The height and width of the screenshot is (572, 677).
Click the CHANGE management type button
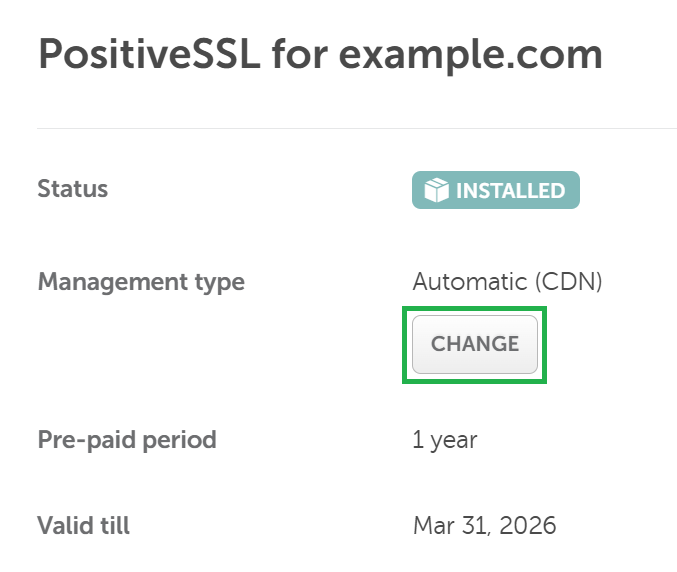click(x=475, y=344)
